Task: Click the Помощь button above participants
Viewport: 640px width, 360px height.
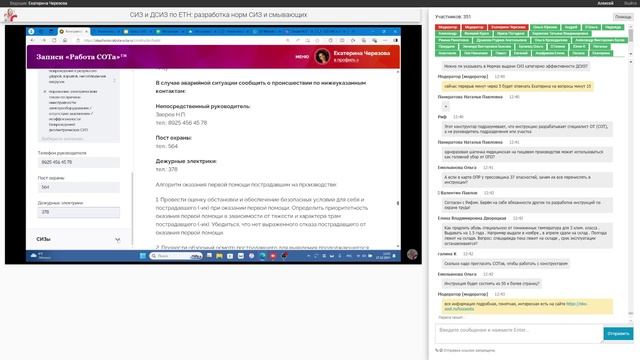Action: [x=623, y=17]
